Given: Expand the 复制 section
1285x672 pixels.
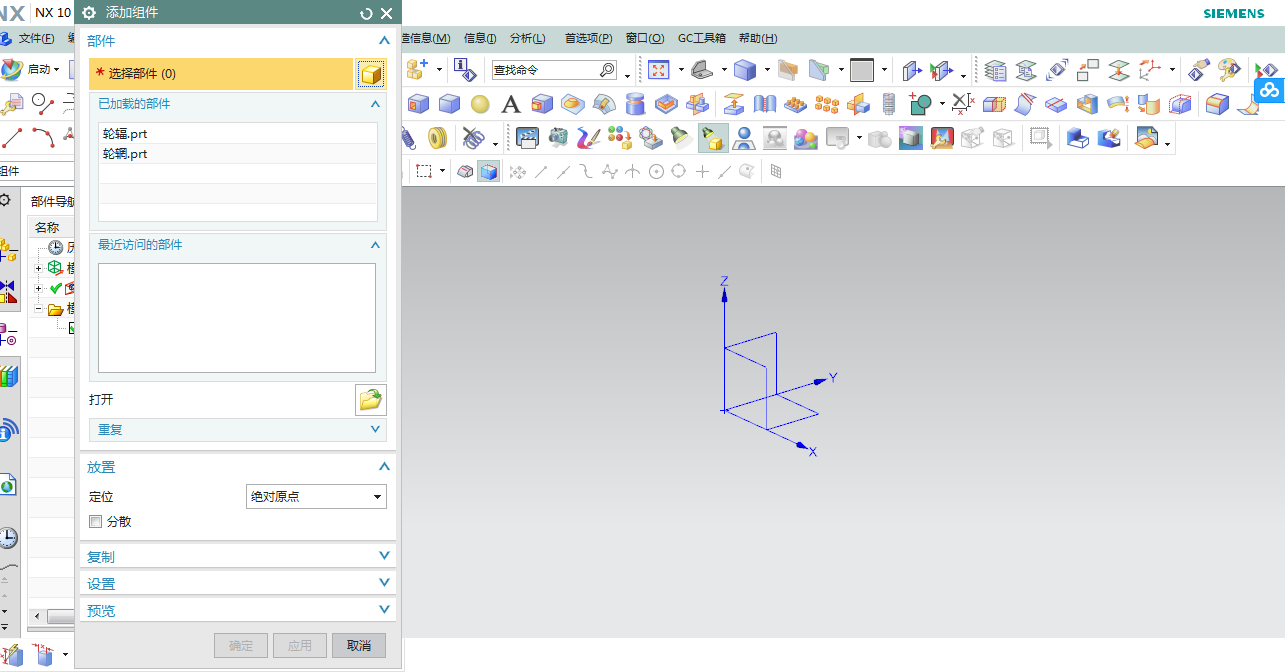Looking at the screenshot, I should 237,557.
